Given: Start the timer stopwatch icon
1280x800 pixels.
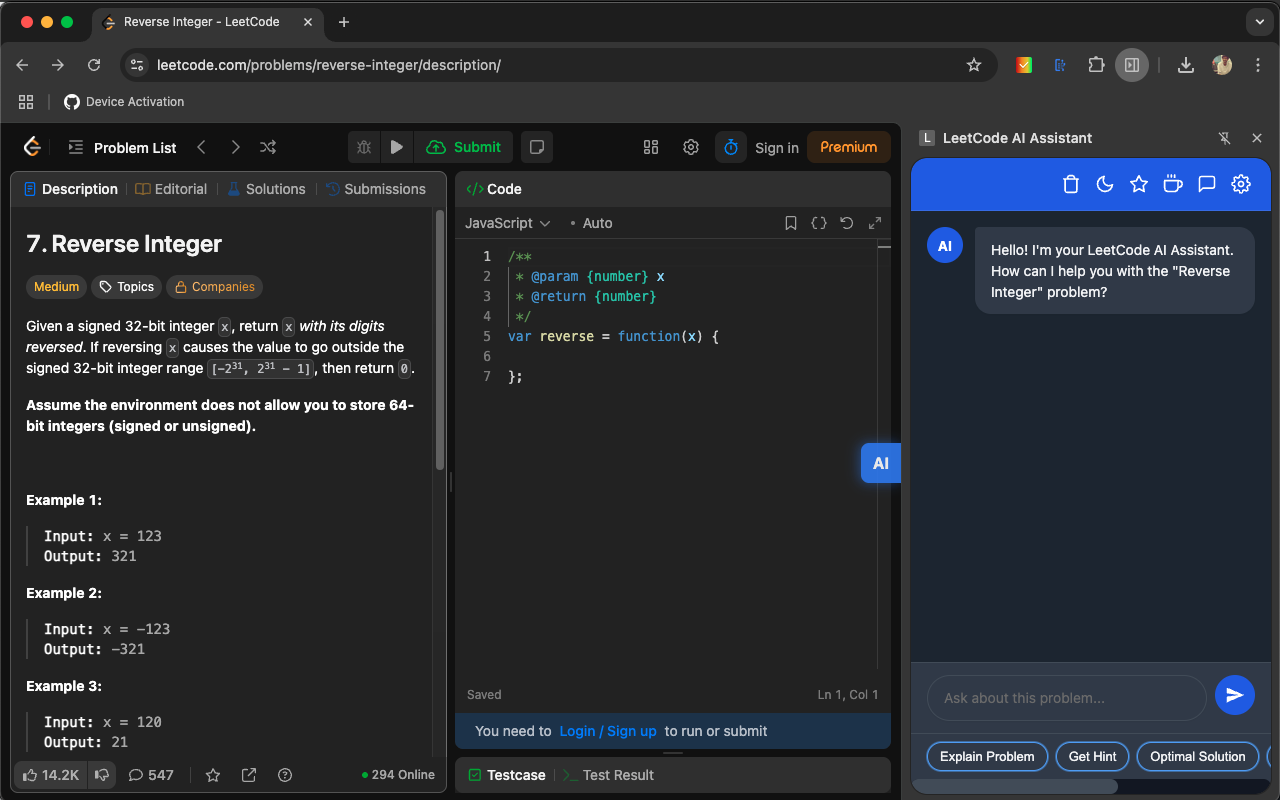Looking at the screenshot, I should (731, 147).
